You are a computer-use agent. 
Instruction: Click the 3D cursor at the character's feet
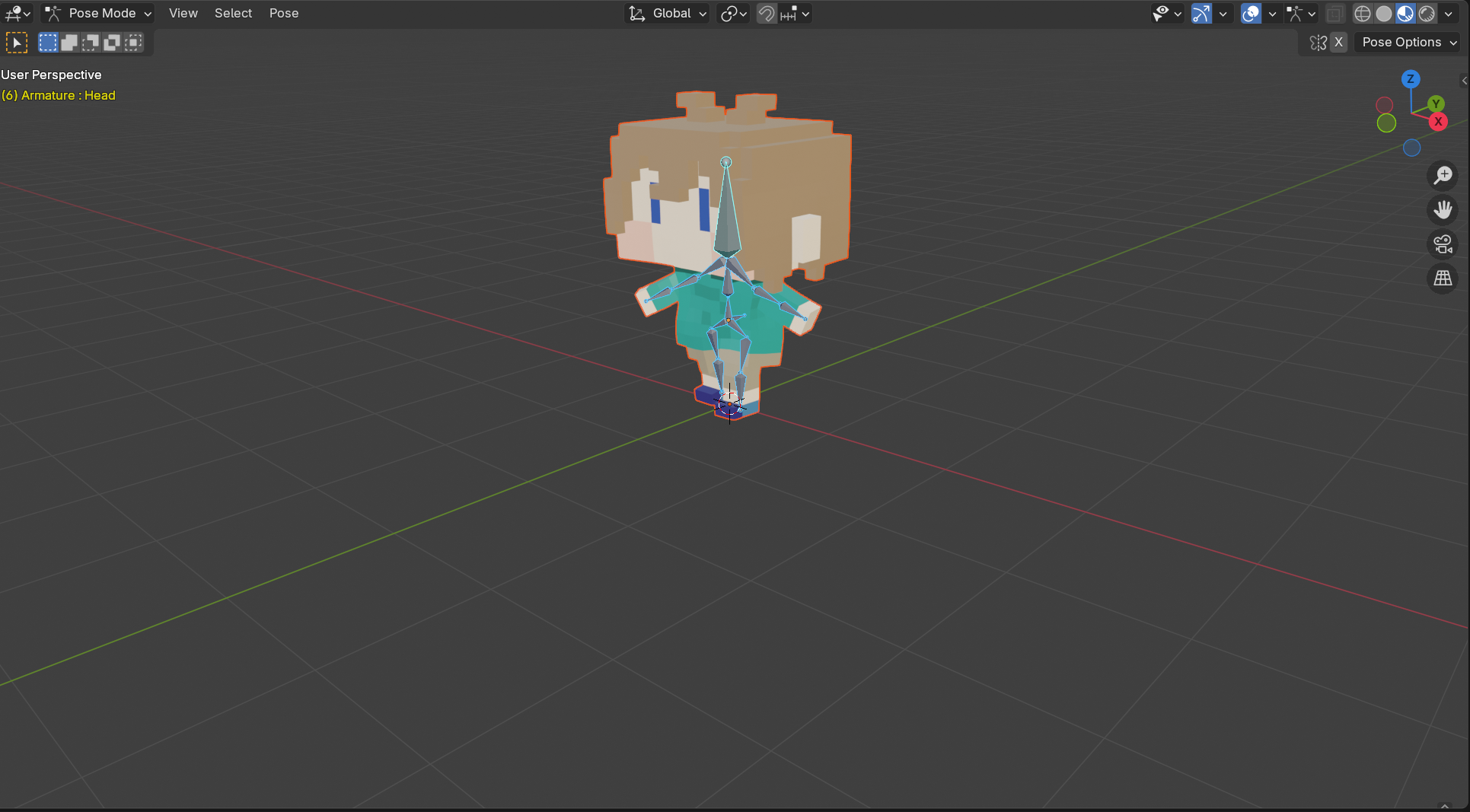pyautogui.click(x=729, y=404)
